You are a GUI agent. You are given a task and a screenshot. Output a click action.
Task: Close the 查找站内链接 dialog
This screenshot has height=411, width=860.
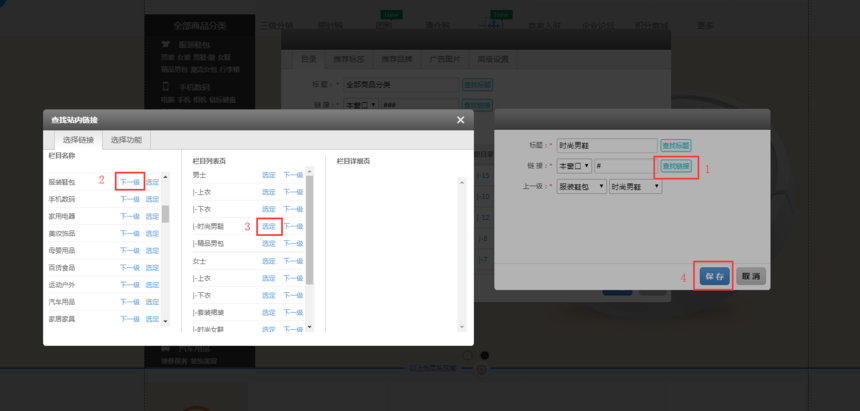461,120
